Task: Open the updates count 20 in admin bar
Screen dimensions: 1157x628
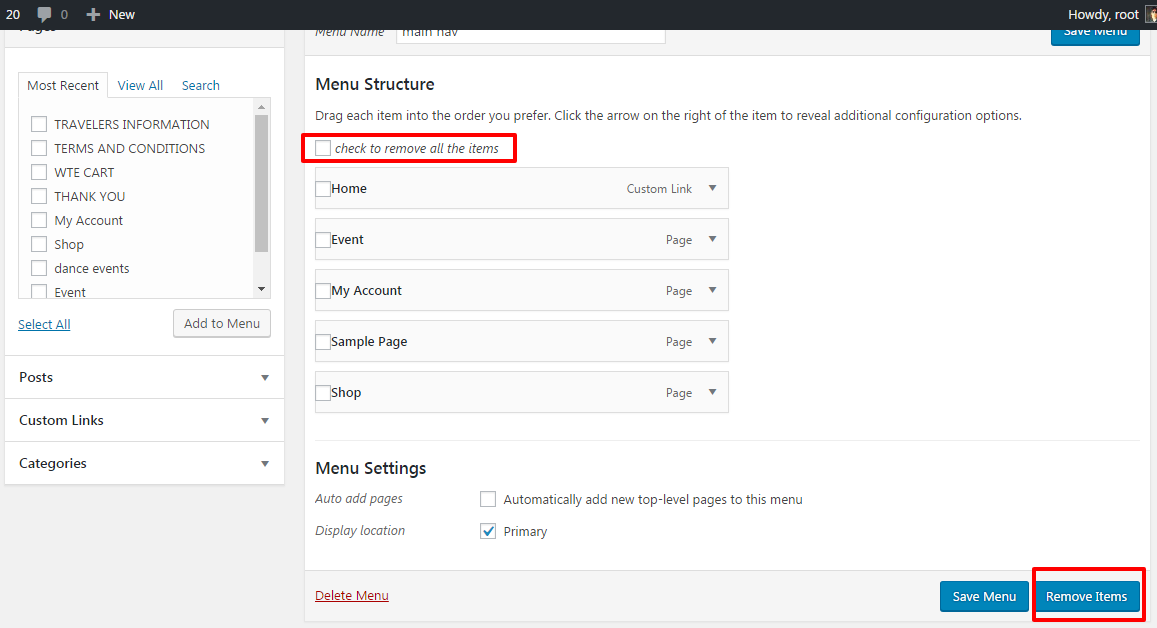Action: coord(13,14)
